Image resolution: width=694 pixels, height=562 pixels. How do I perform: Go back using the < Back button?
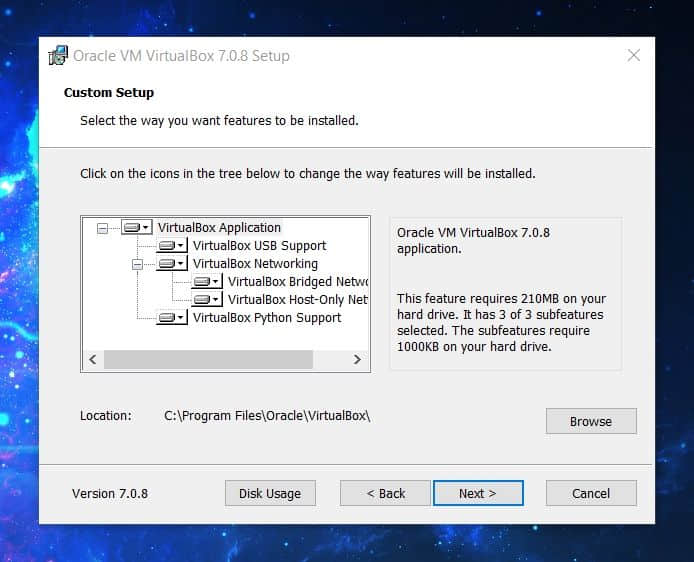pyautogui.click(x=385, y=493)
